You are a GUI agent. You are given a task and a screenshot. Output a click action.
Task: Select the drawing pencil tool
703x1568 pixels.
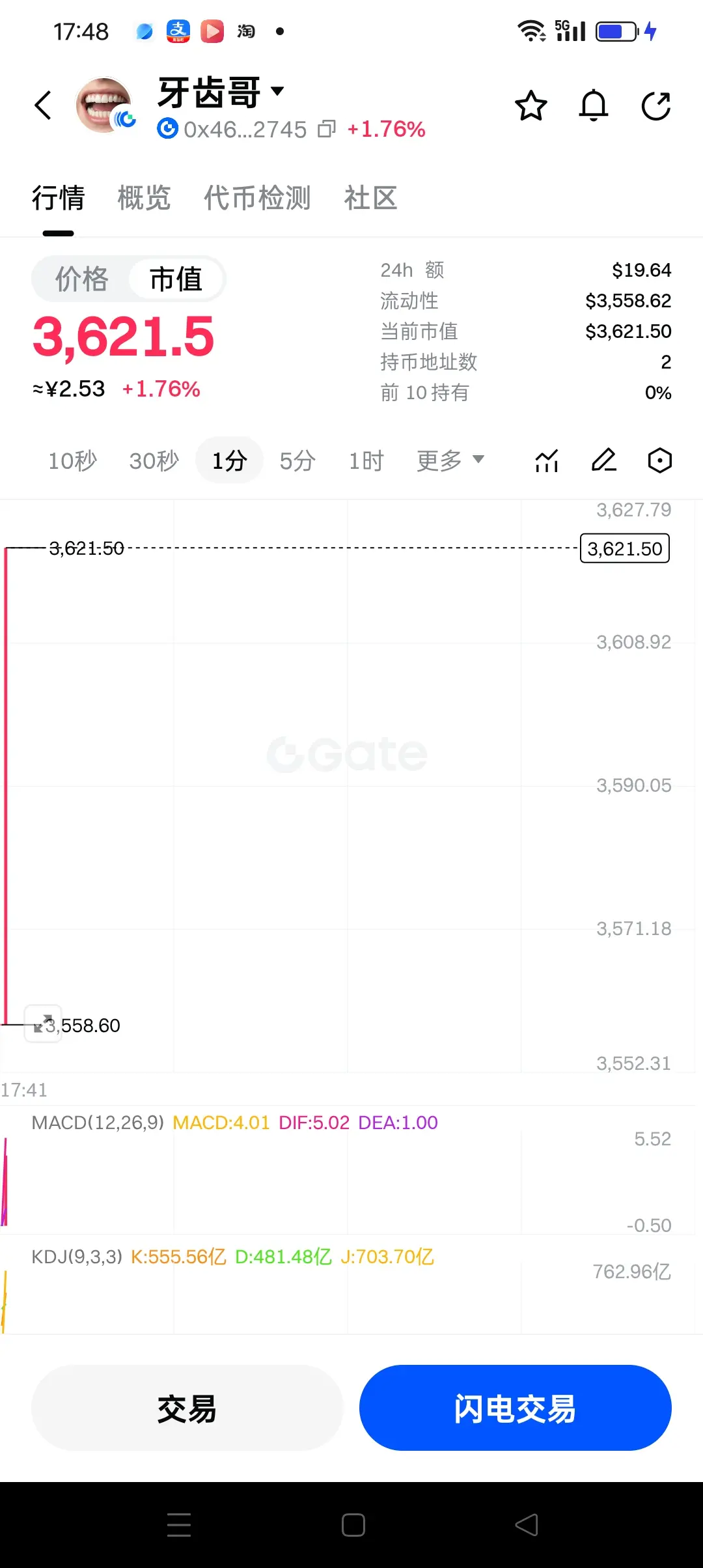click(x=604, y=460)
